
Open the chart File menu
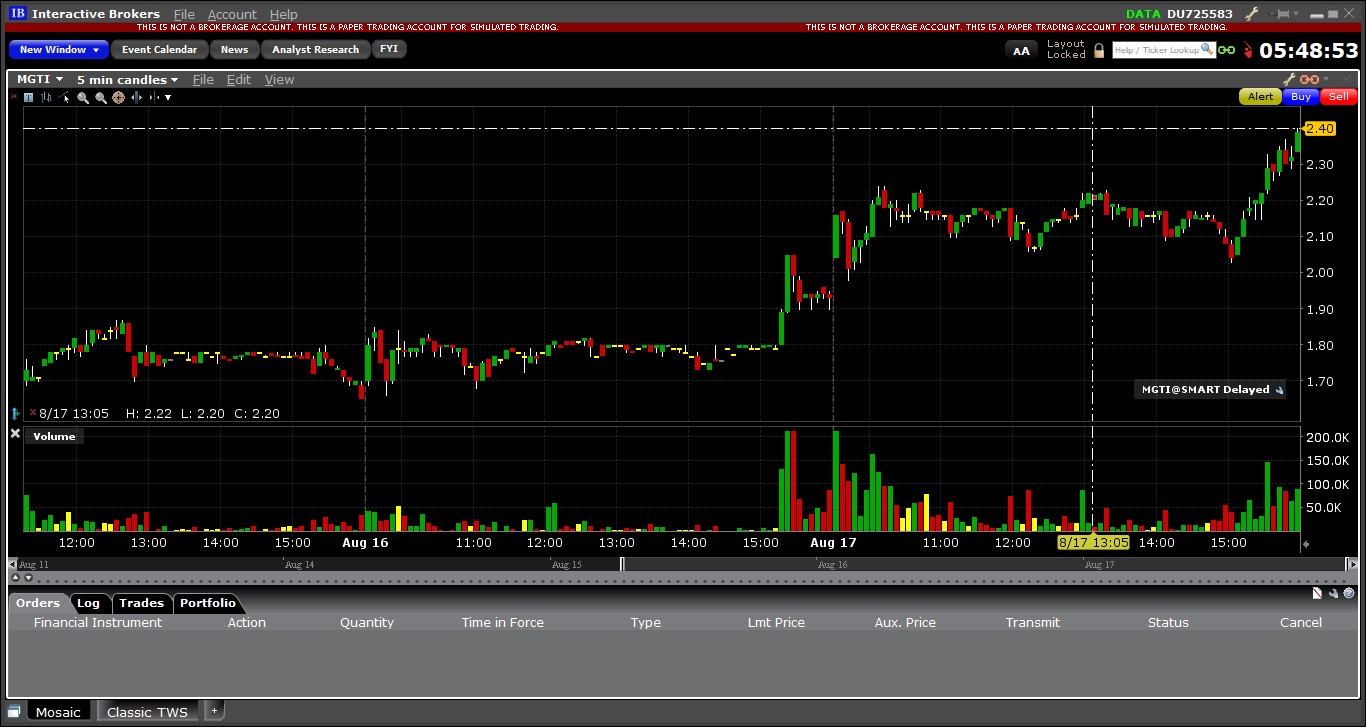[203, 79]
